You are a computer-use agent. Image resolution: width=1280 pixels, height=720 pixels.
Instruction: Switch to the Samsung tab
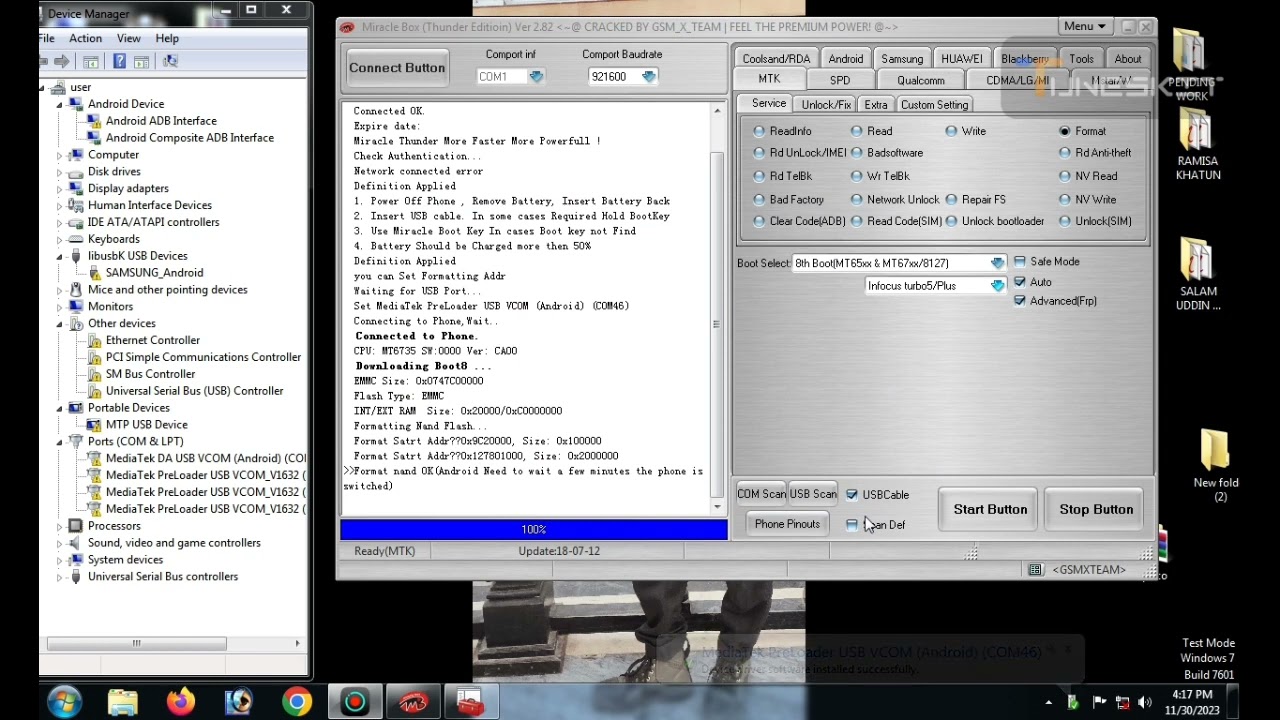902,59
